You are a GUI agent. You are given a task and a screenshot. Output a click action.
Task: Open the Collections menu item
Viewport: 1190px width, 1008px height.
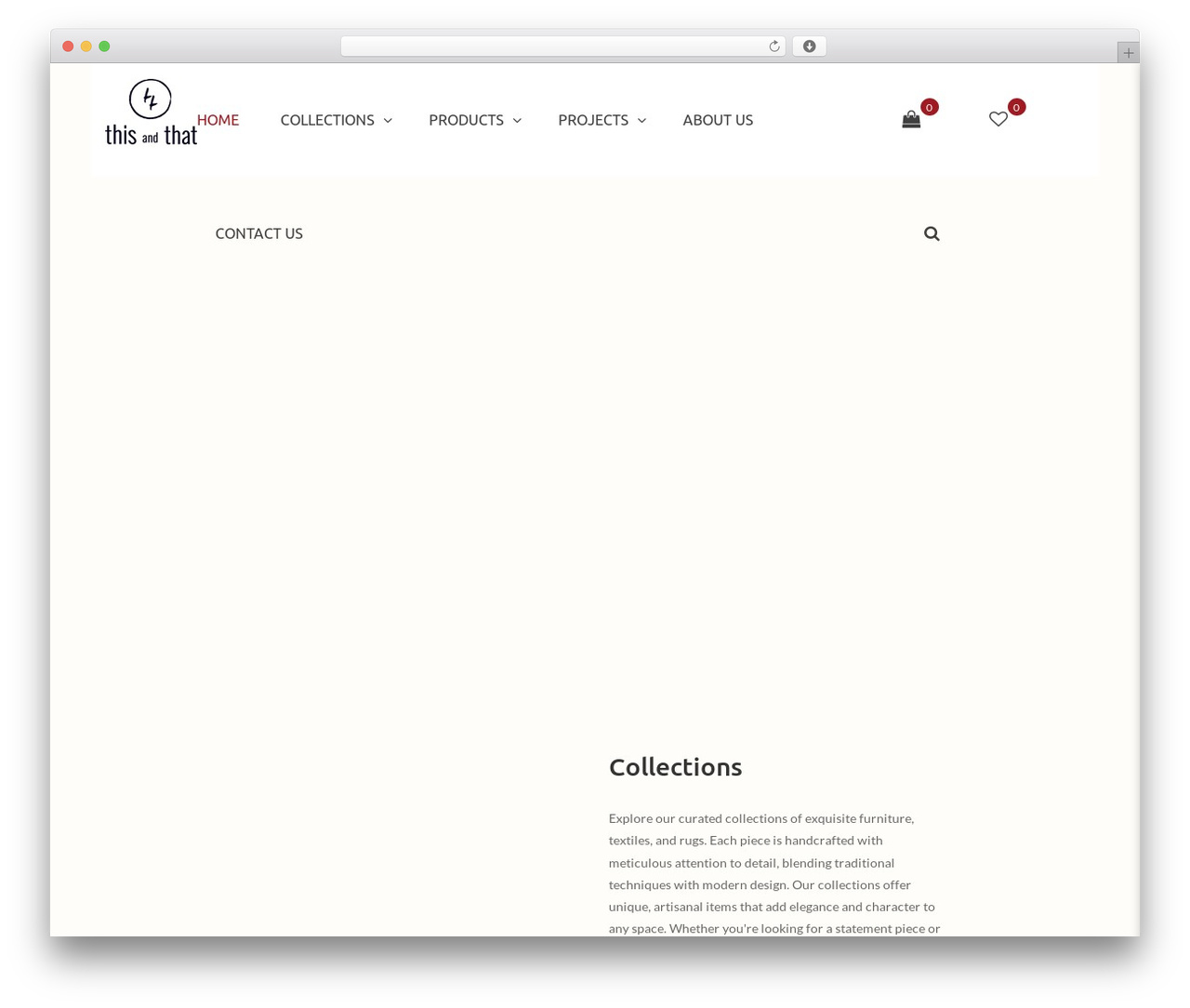[327, 120]
